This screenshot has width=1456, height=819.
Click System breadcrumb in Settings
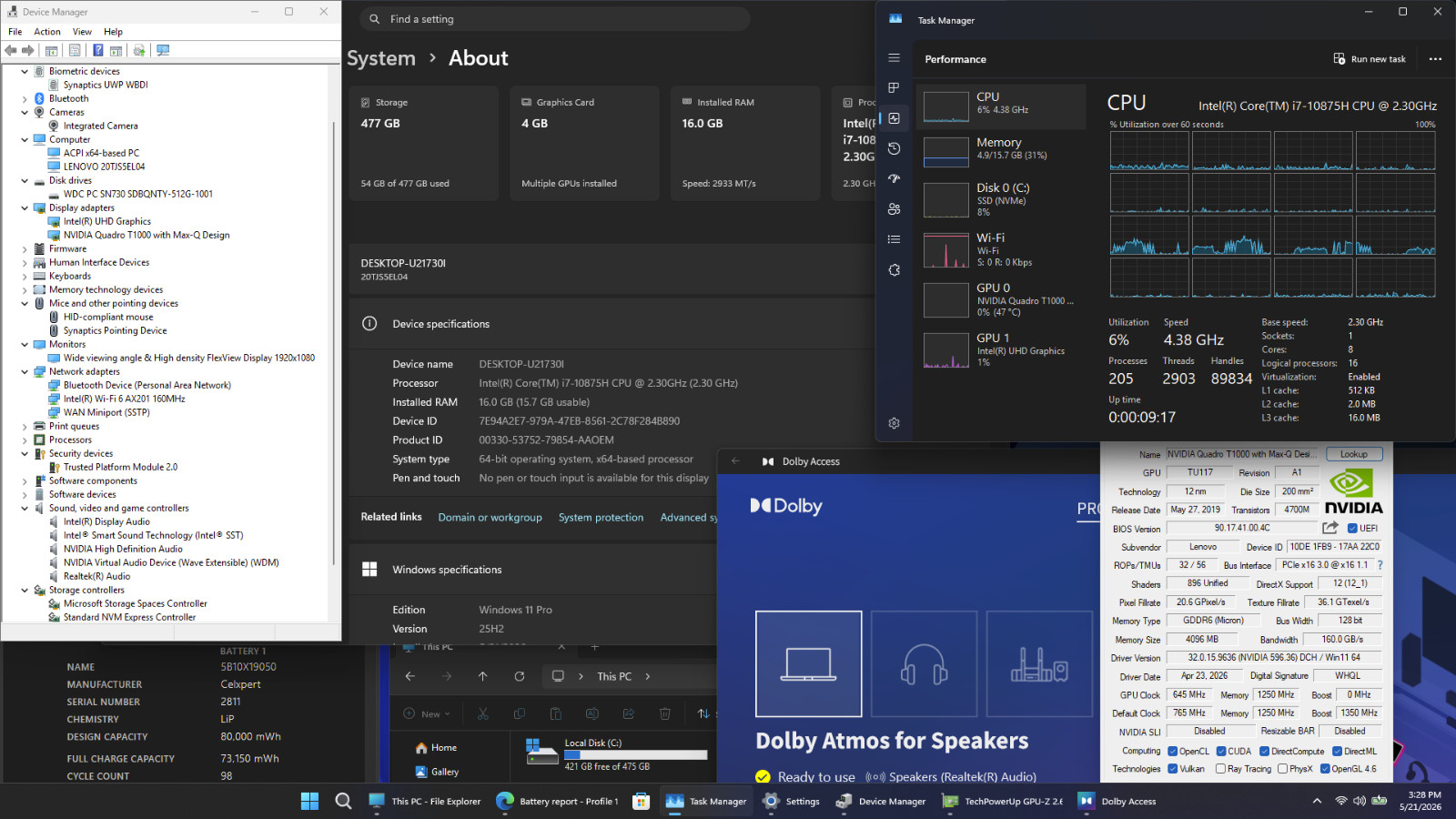click(380, 58)
